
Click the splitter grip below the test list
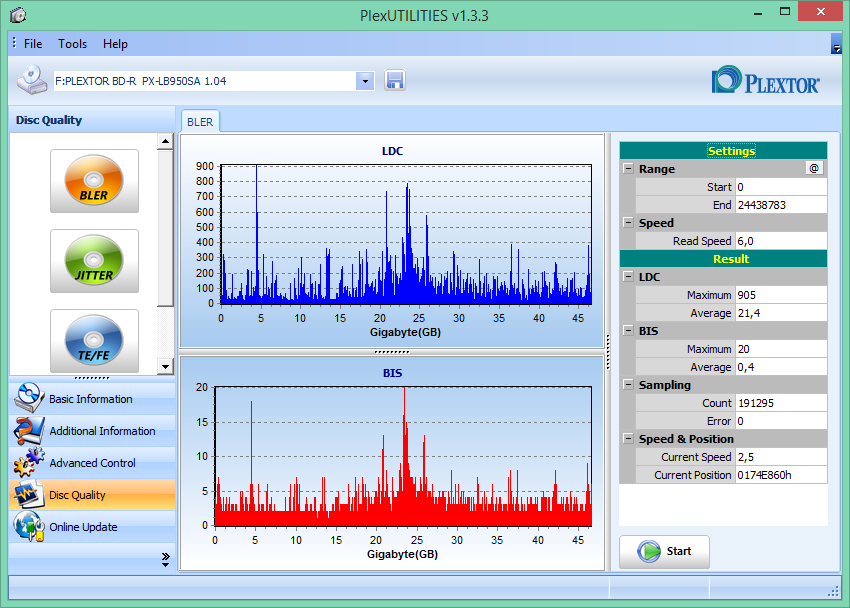92,378
